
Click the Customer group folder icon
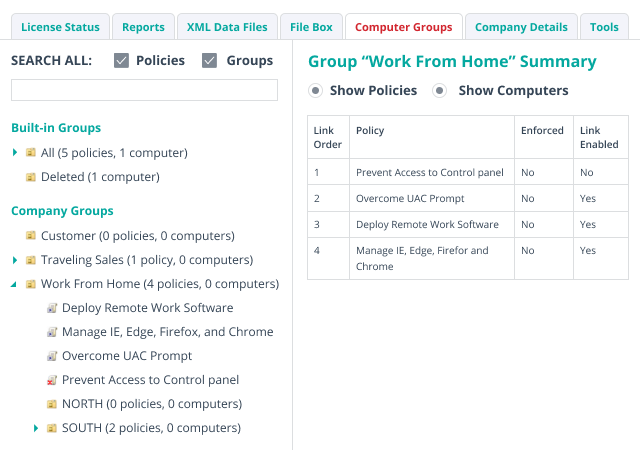31,236
